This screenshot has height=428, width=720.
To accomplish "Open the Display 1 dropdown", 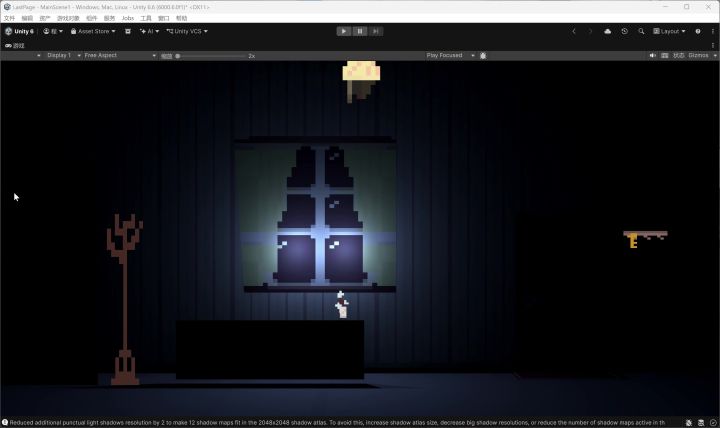I will tap(63, 56).
